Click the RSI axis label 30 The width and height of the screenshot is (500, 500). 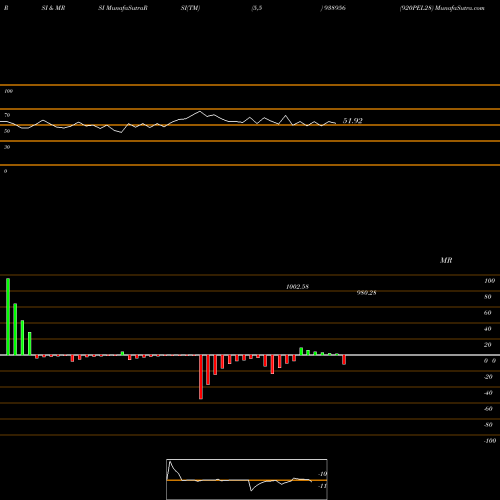(x=7, y=147)
